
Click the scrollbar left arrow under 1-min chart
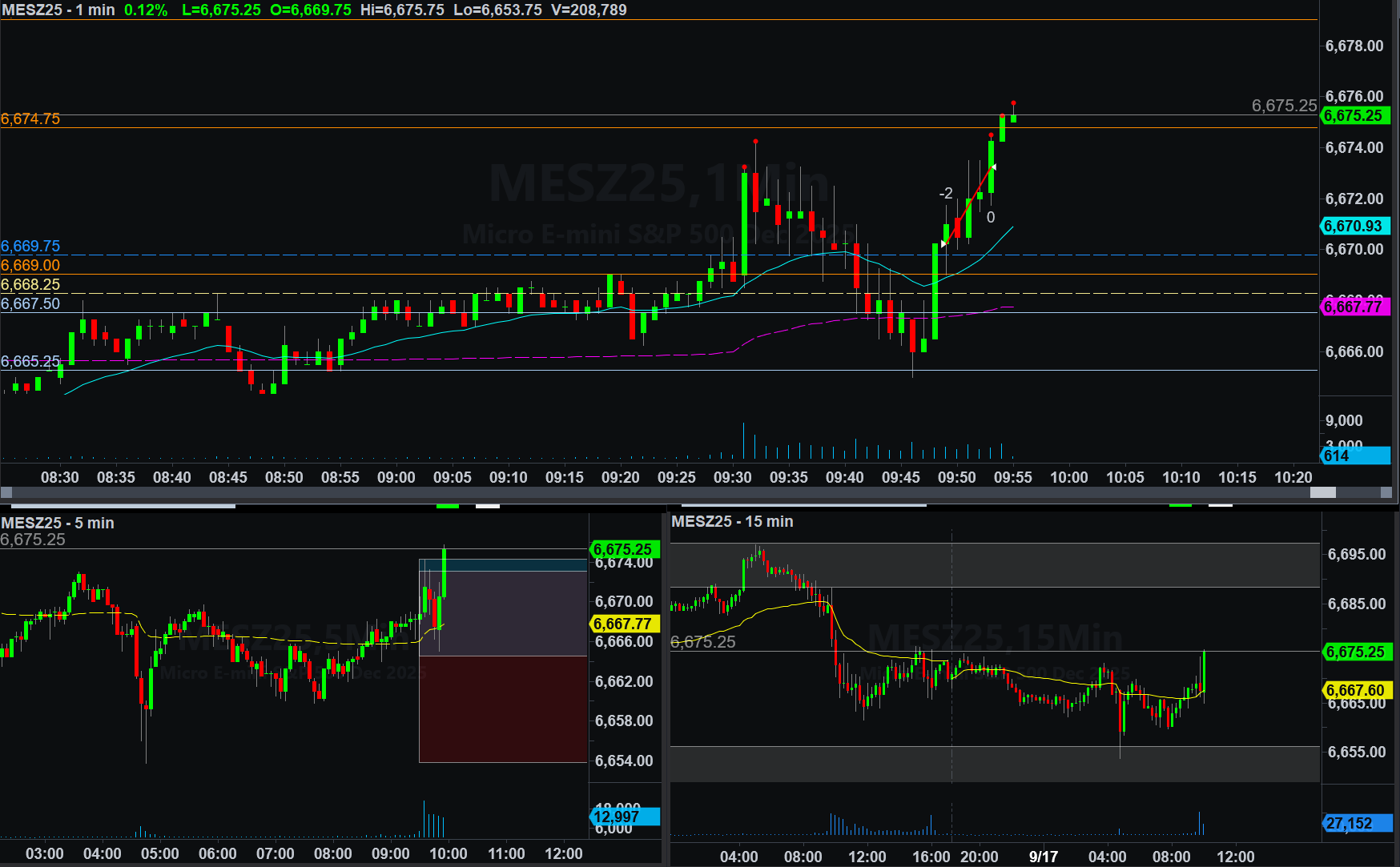coord(6,492)
